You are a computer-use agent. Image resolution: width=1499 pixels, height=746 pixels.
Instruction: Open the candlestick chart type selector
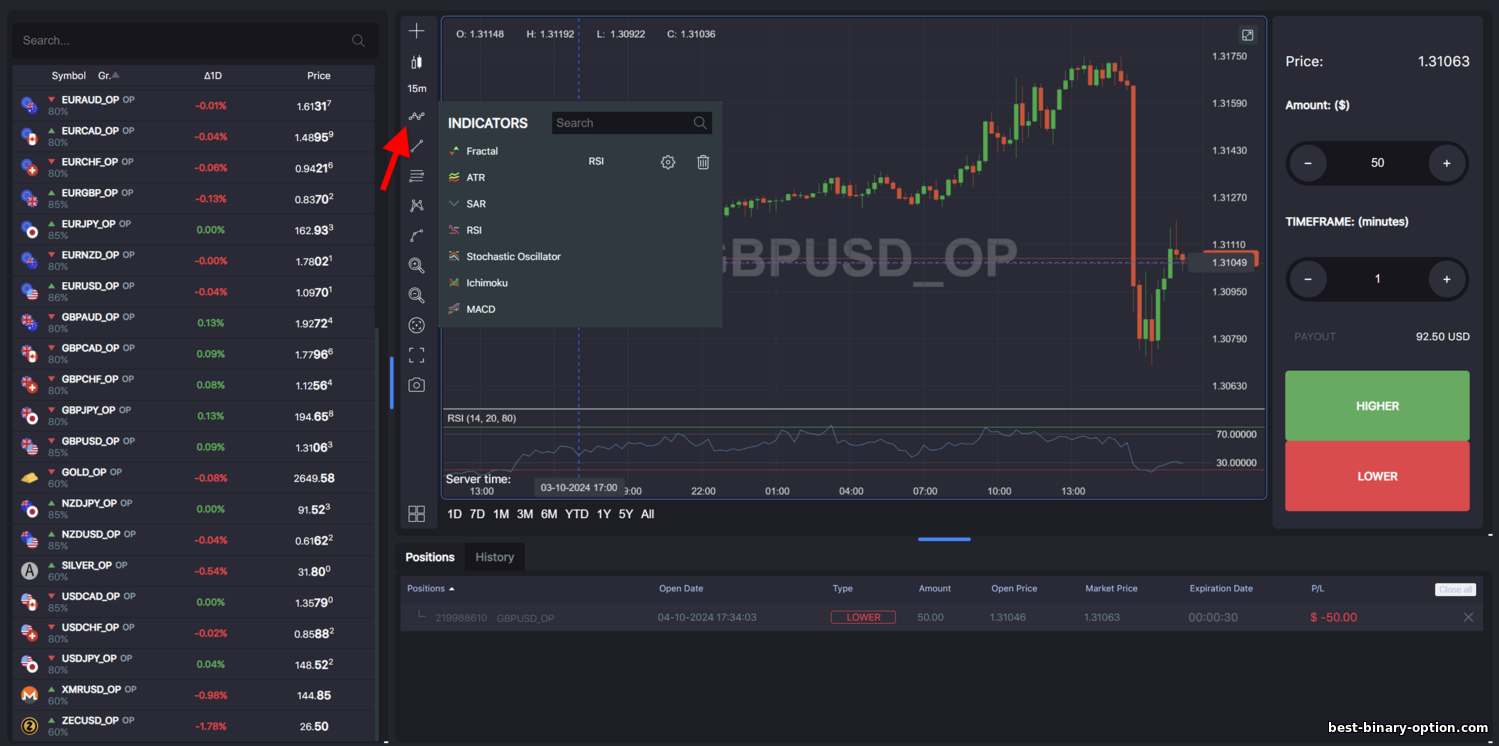pyautogui.click(x=417, y=61)
